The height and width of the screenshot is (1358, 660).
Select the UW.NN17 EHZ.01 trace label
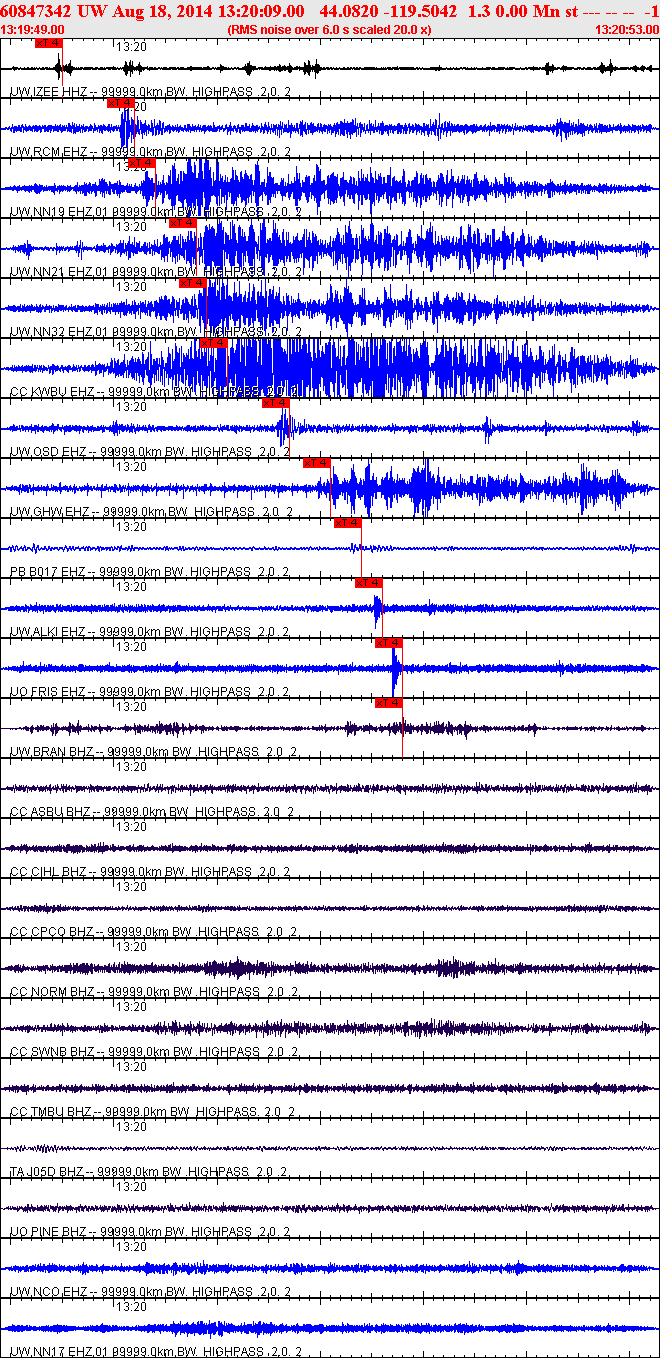pyautogui.click(x=59, y=1351)
